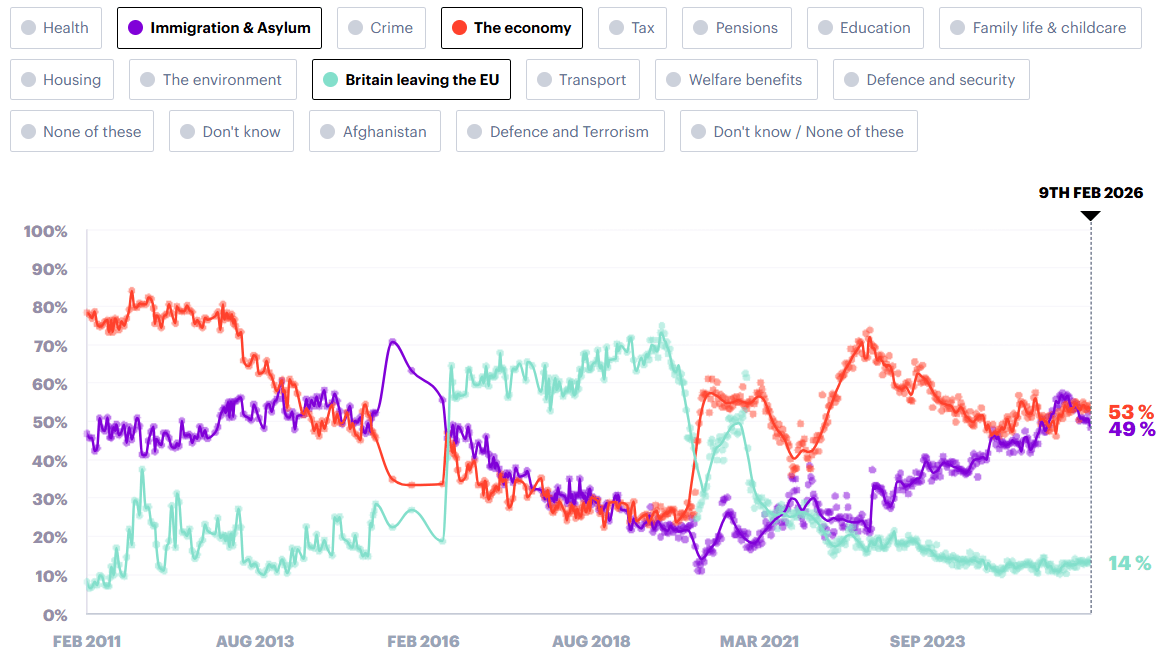The image size is (1174, 655).
Task: Hide Britain leaving the EU line
Action: coord(411,80)
